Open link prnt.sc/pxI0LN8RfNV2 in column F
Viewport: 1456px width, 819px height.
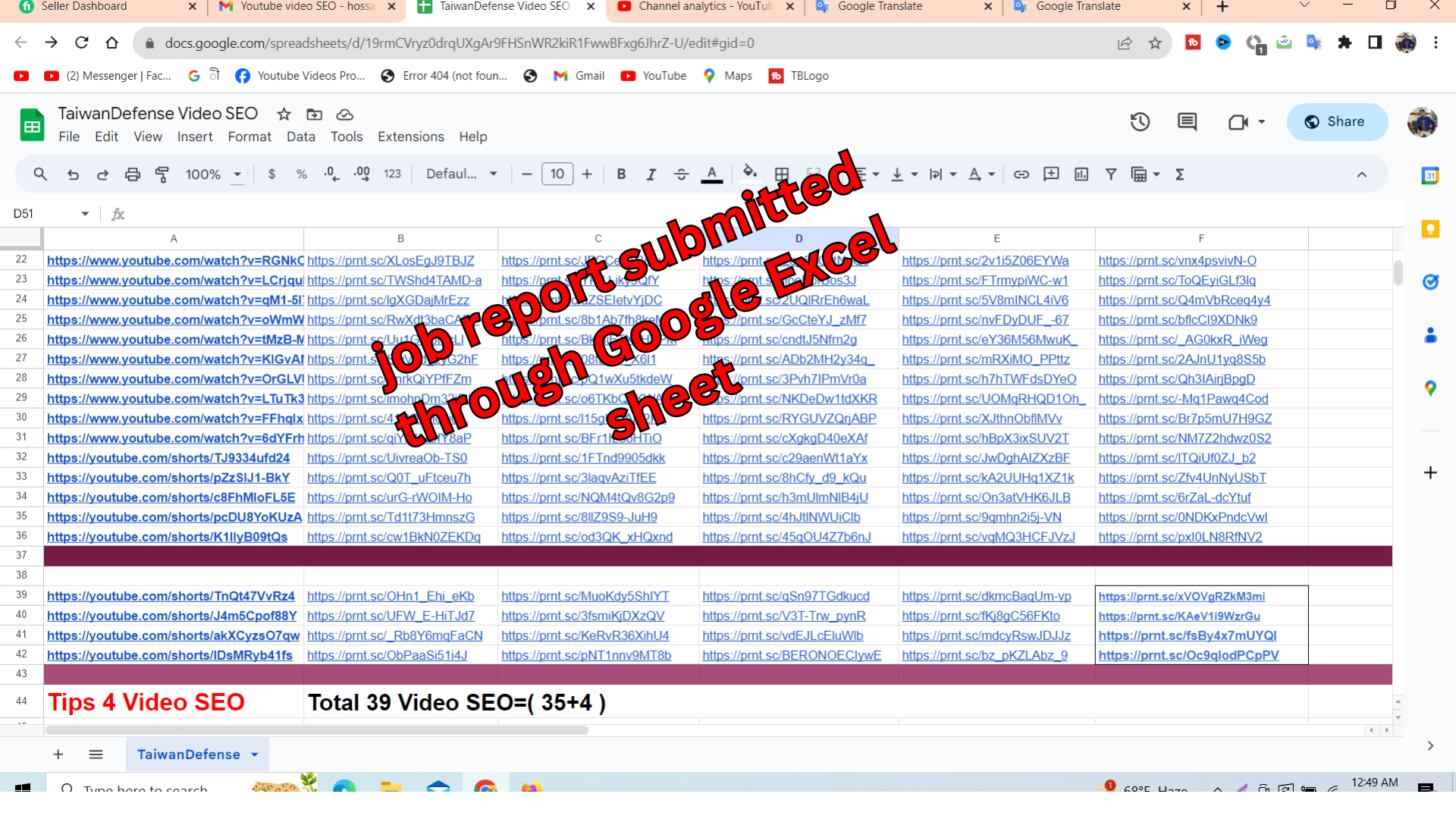click(1180, 537)
